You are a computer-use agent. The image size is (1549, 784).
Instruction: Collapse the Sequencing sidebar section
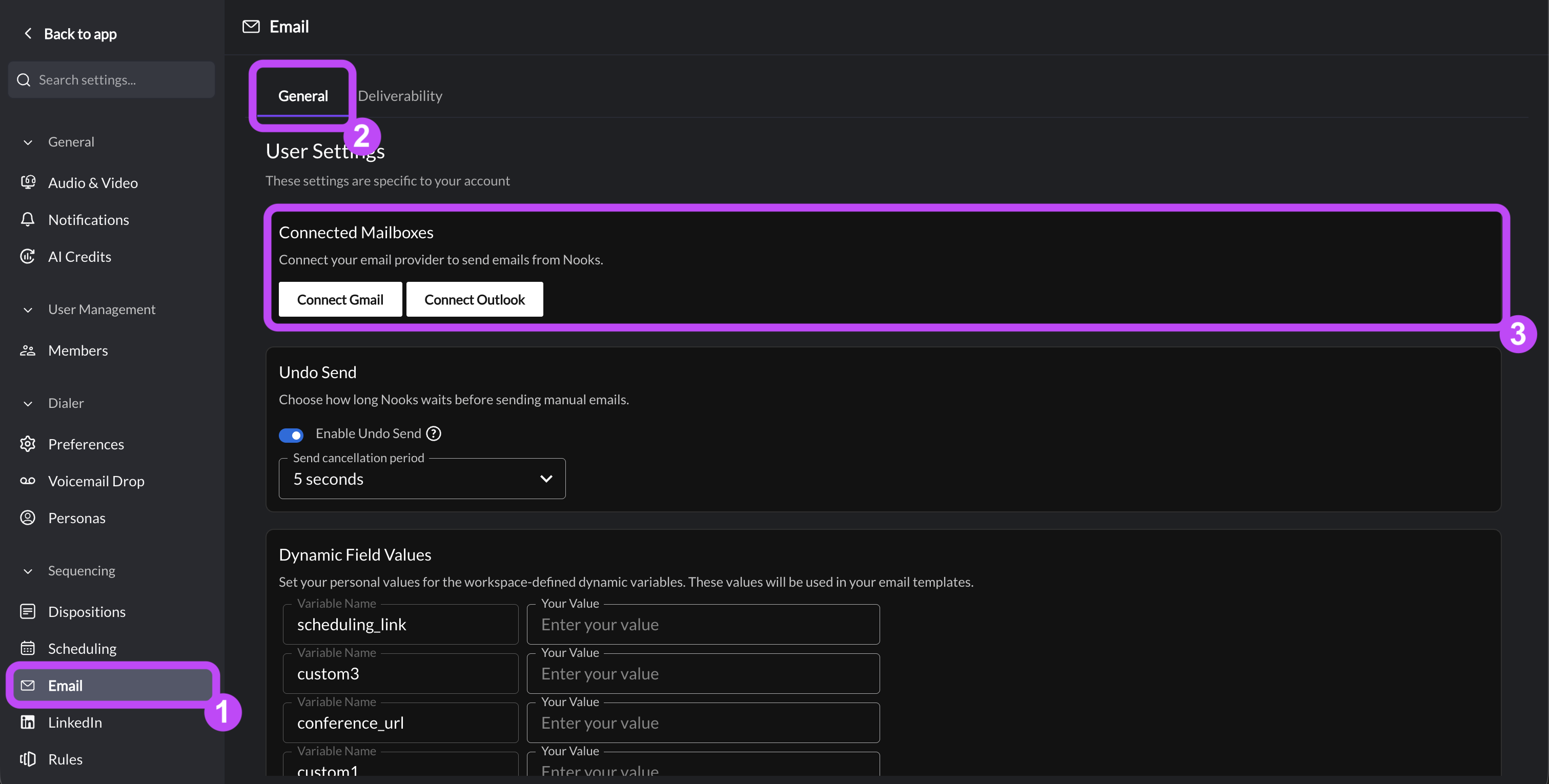tap(28, 570)
